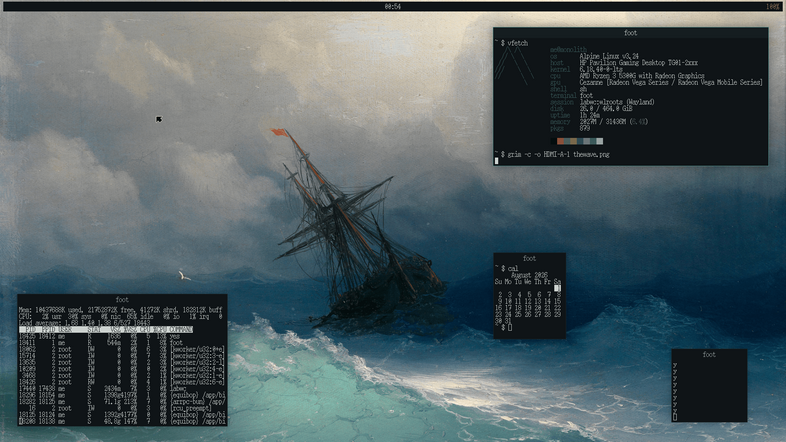786x442 pixels.
Task: Click day 12 in the cal output
Action: pyautogui.click(x=528, y=301)
